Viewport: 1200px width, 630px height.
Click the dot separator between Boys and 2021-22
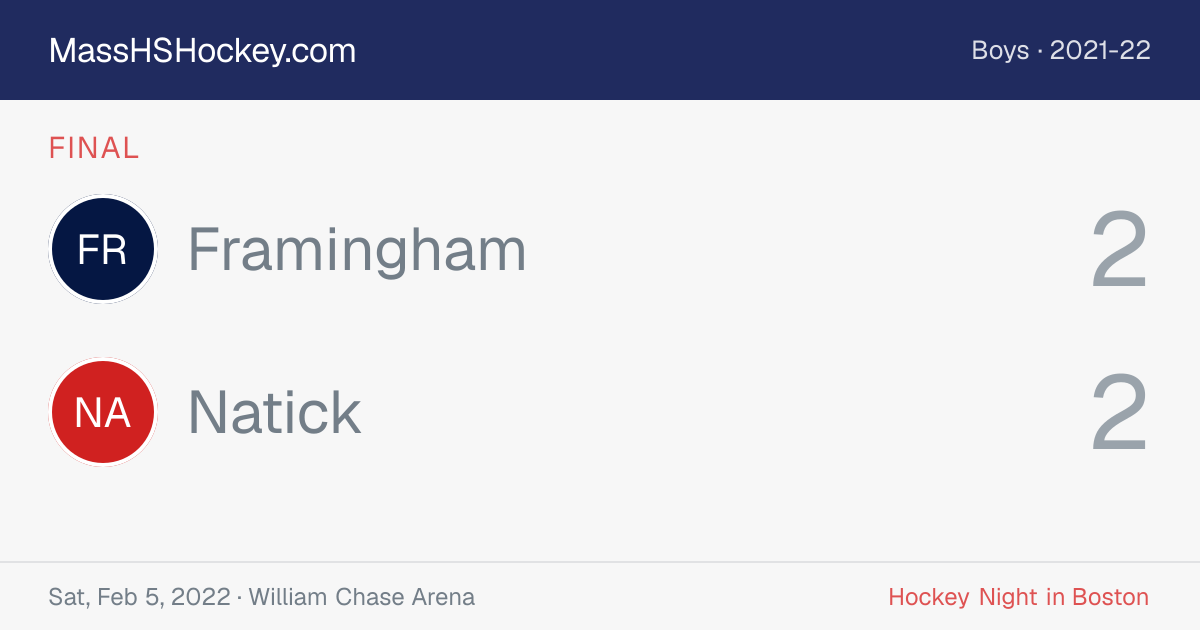(1040, 52)
